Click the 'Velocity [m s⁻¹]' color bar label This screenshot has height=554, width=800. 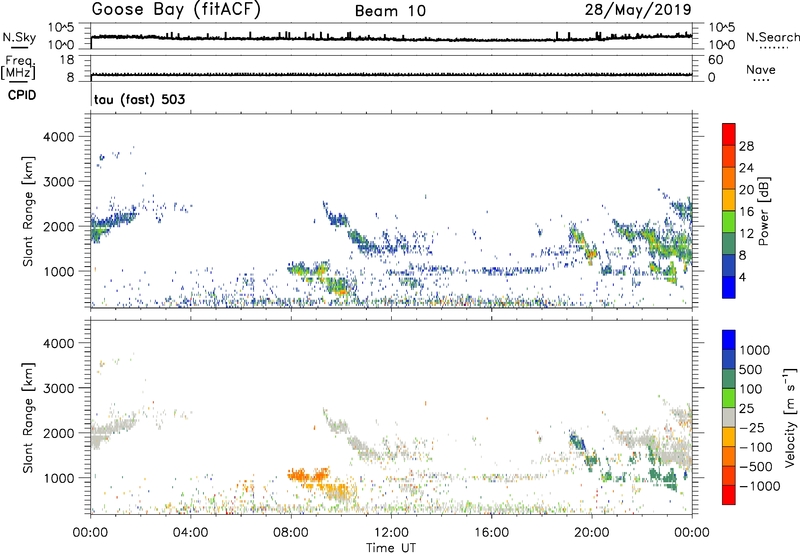[x=791, y=417]
